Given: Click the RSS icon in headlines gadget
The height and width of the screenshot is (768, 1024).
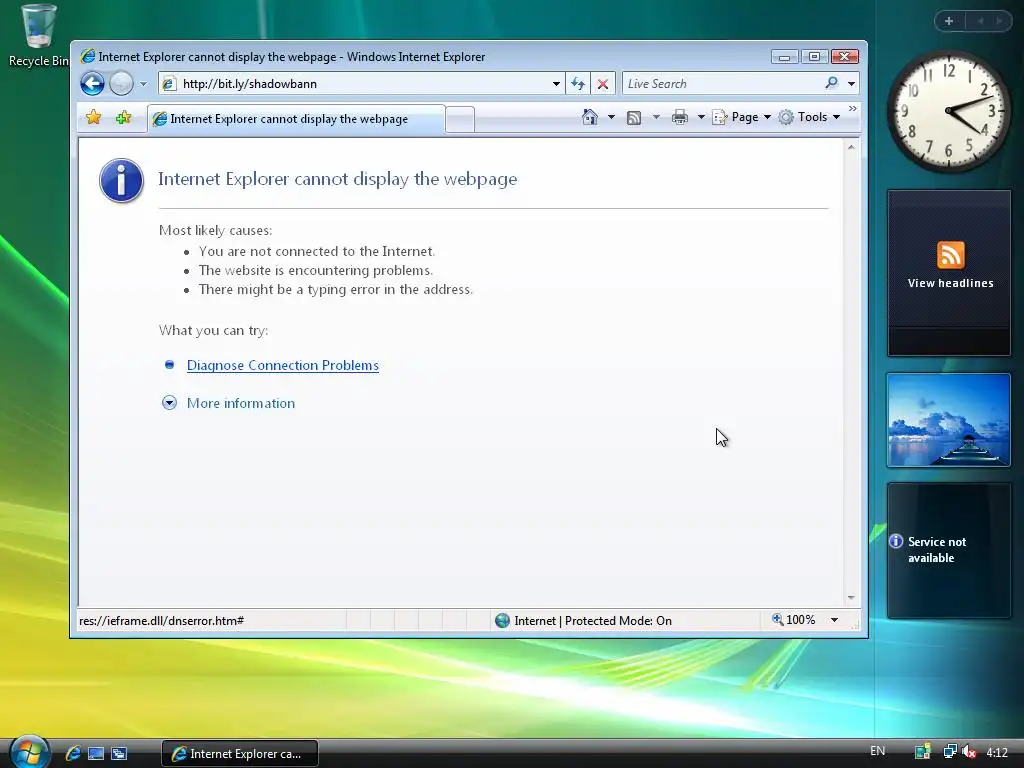Looking at the screenshot, I should click(x=950, y=255).
